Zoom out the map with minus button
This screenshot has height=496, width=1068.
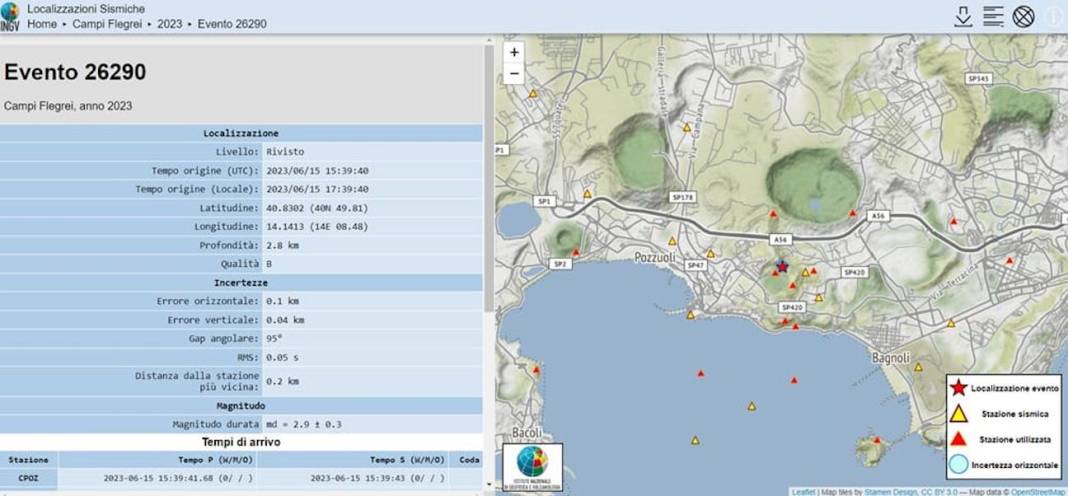pyautogui.click(x=514, y=74)
